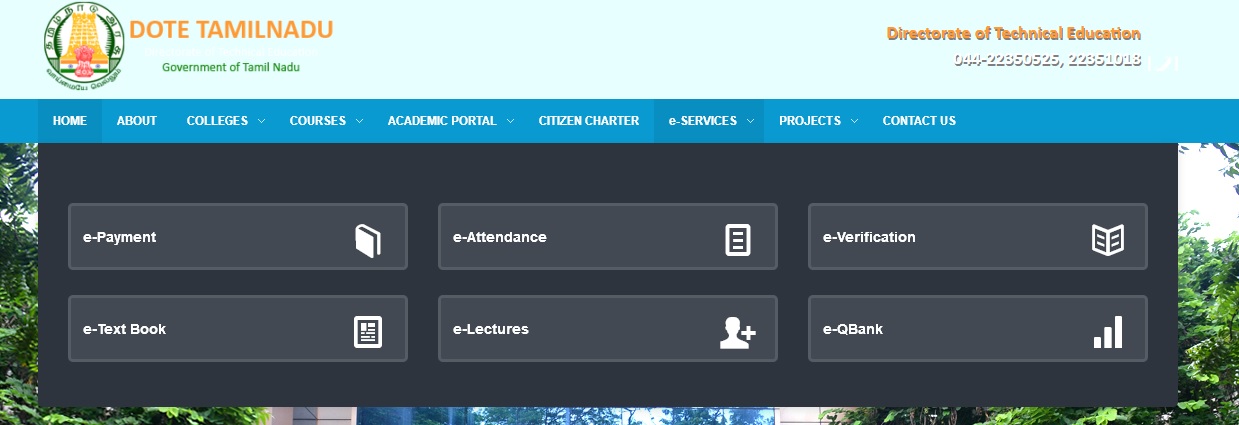
Task: Collapse the e-SERVICES dropdown chevron
Action: [x=750, y=121]
